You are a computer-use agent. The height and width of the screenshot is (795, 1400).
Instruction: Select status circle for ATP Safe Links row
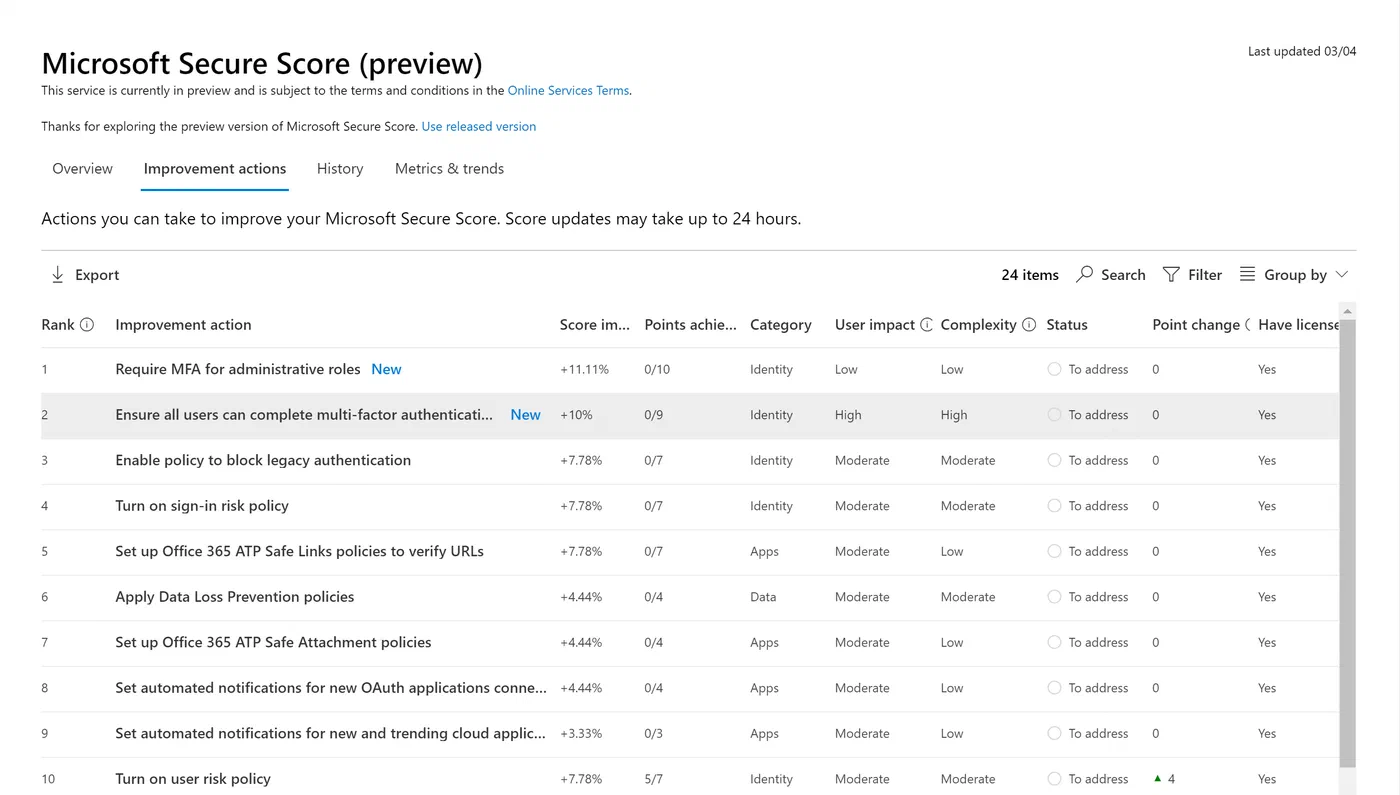(x=1054, y=551)
